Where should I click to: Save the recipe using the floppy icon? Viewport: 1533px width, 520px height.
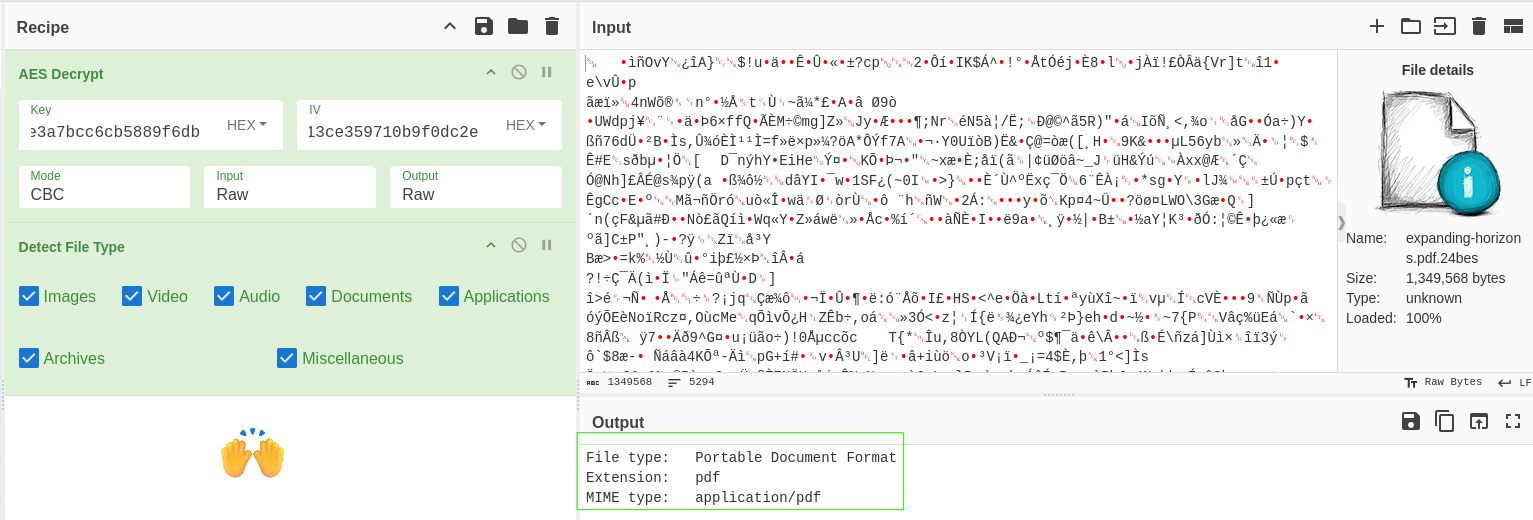484,26
